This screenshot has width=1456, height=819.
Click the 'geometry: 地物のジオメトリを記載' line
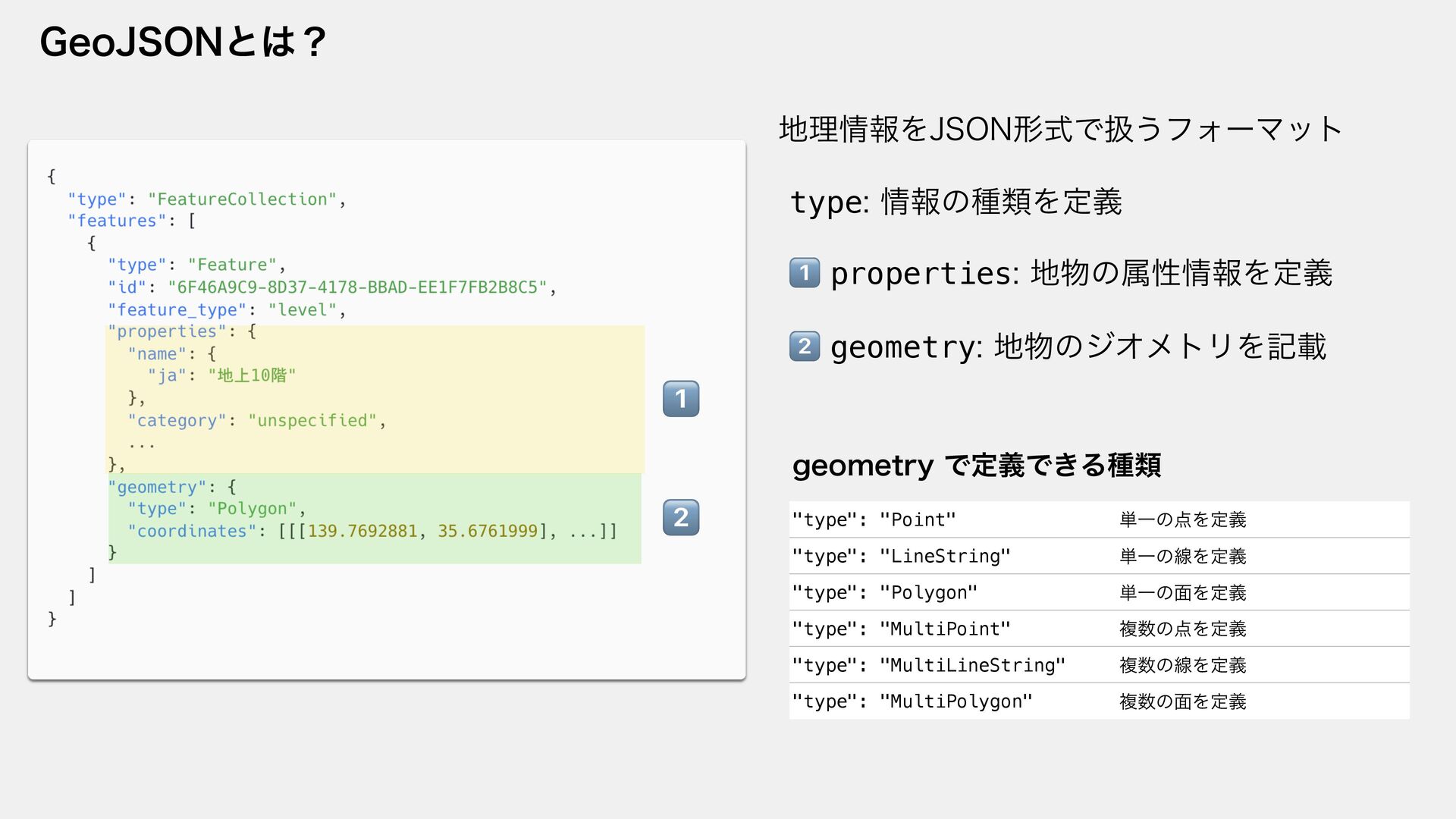tap(1078, 347)
